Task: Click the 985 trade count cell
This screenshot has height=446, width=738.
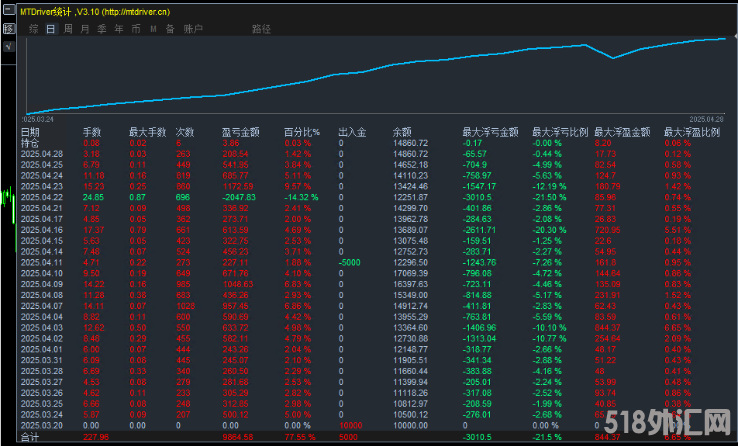Action: click(x=183, y=284)
